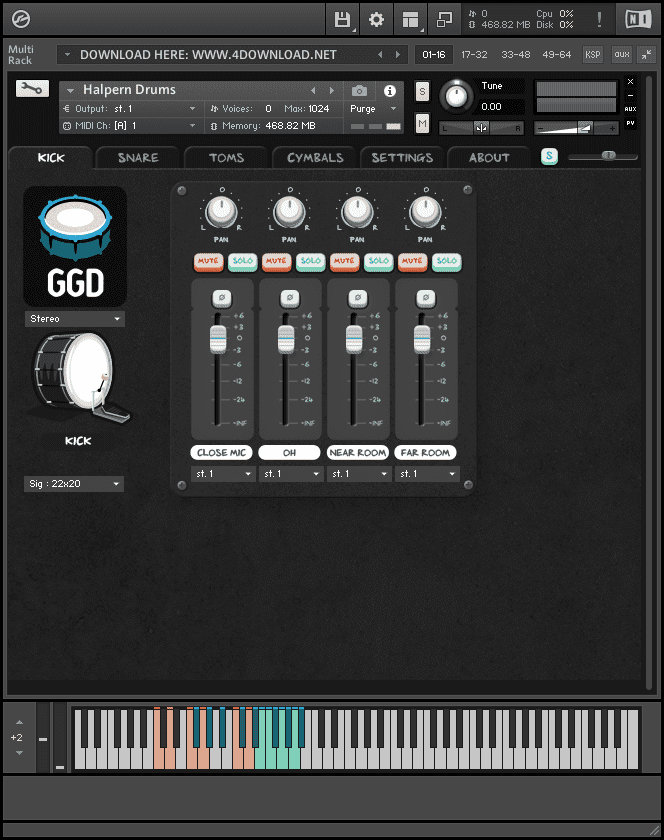Click the minimized view window icon
Screen dimensions: 664x840
[x=444, y=20]
